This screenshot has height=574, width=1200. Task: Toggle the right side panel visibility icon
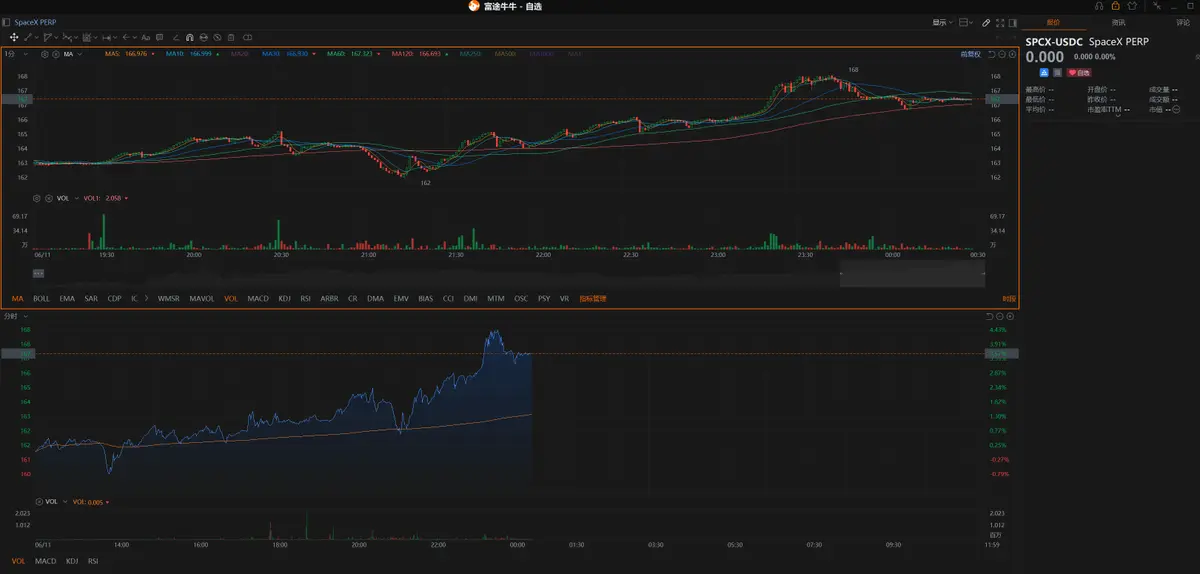[1013, 23]
